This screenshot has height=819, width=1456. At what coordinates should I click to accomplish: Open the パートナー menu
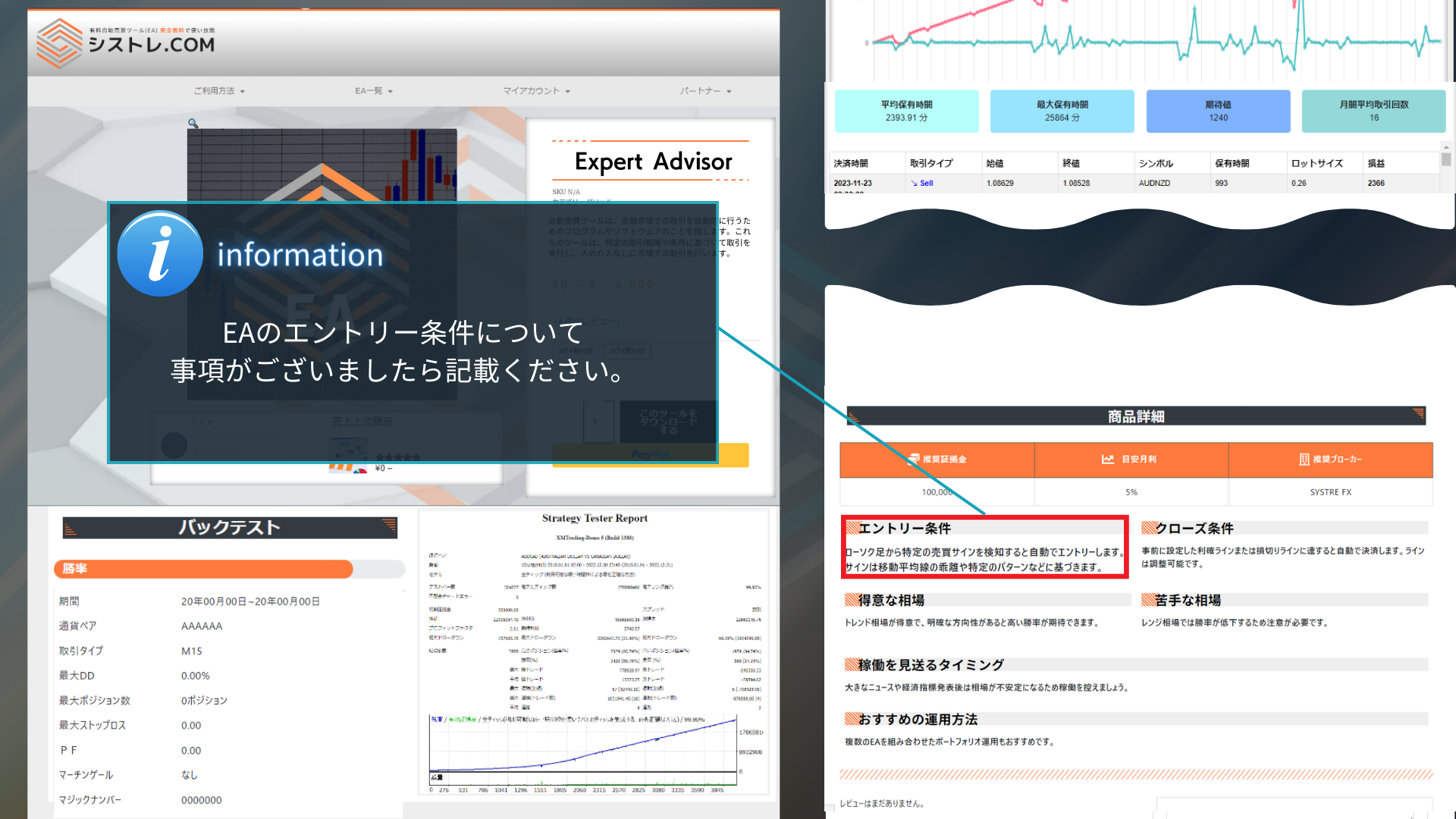pos(705,91)
